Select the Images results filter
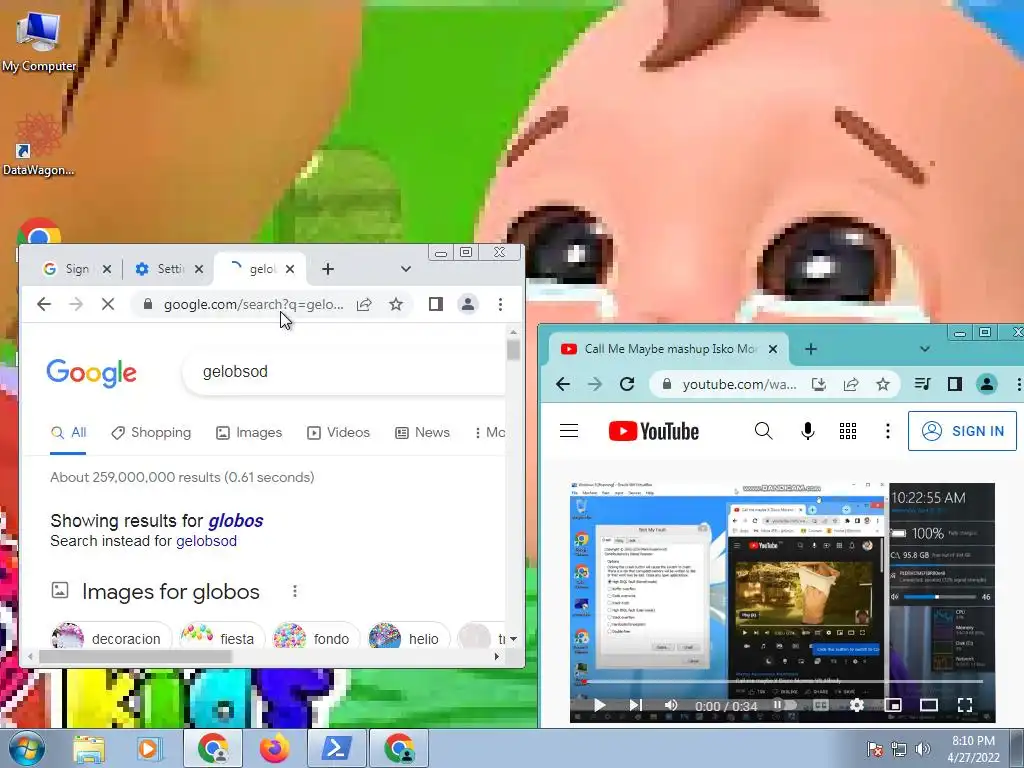The width and height of the screenshot is (1024, 768). [x=249, y=432]
